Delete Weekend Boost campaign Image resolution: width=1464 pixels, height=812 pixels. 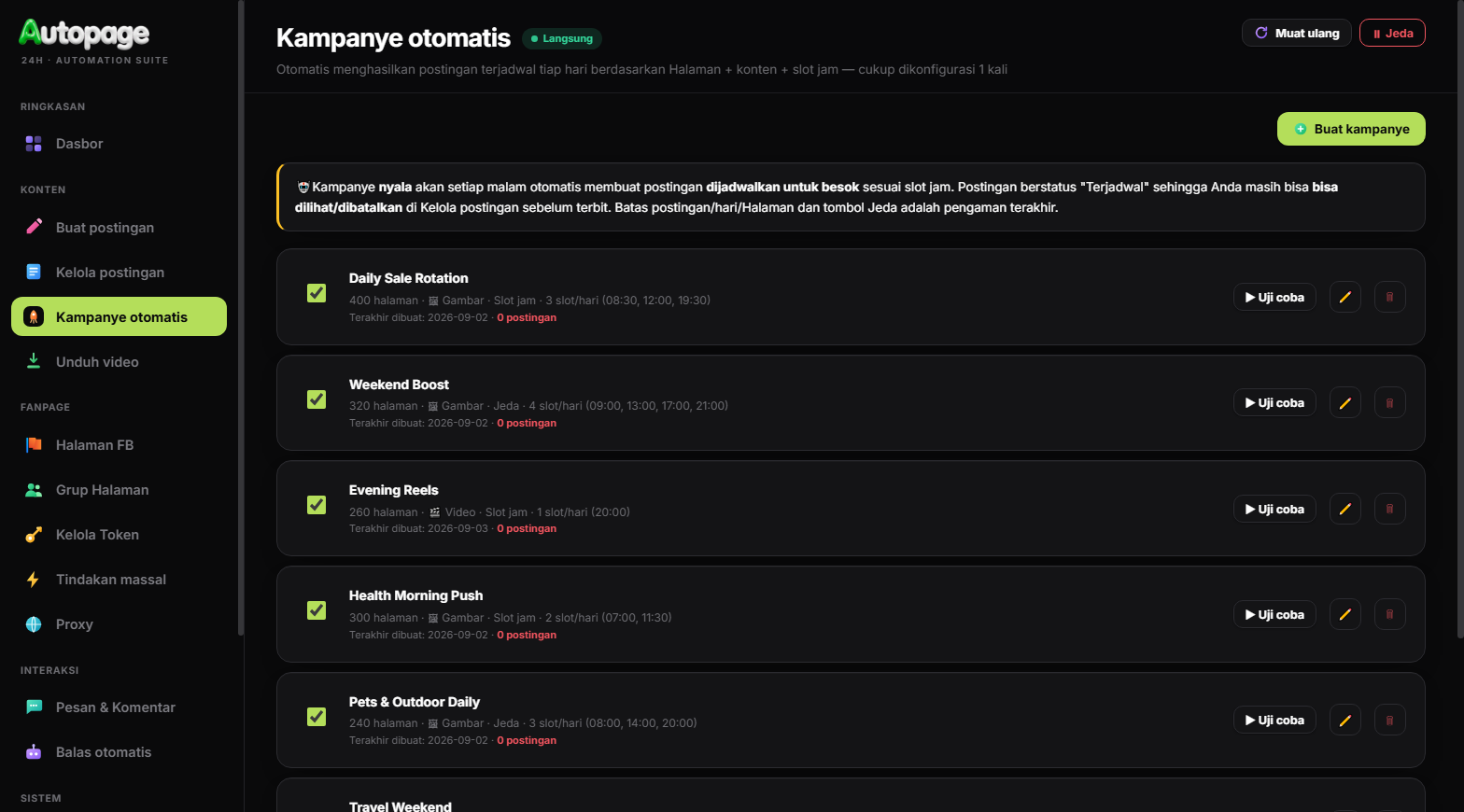(1389, 402)
